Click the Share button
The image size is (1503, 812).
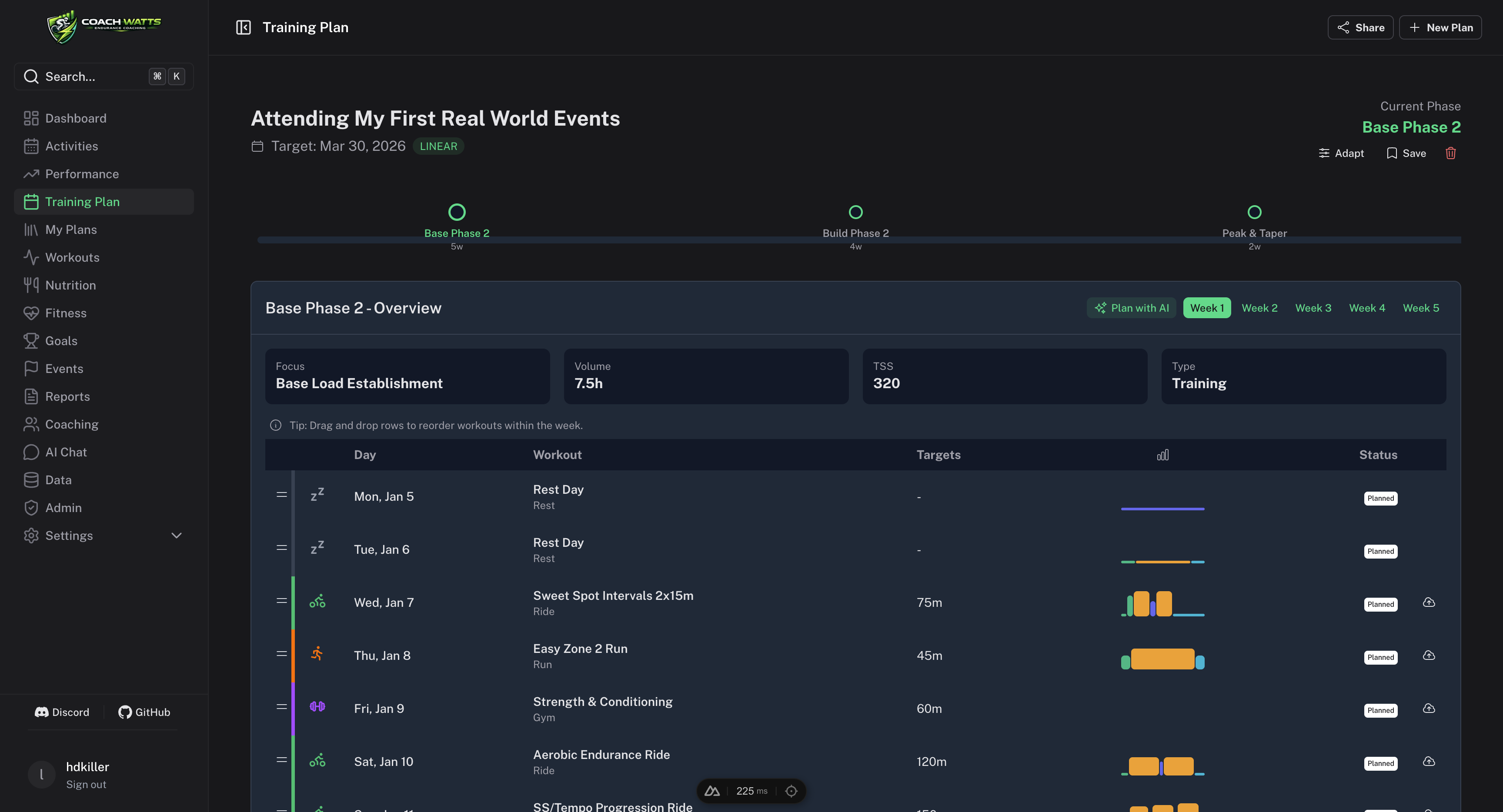coord(1361,27)
